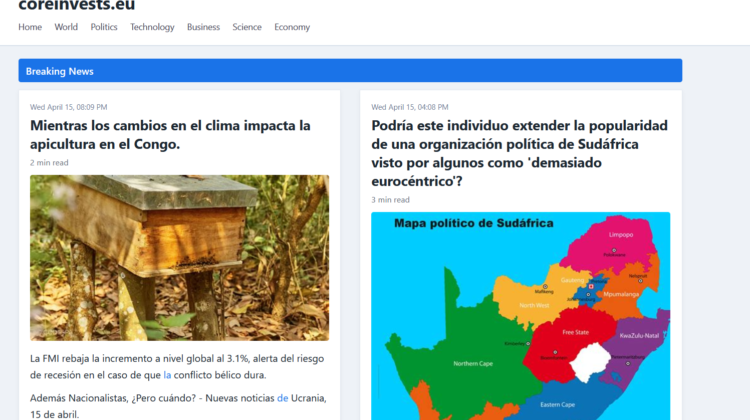Click the '2 min read' label
Image resolution: width=750 pixels, height=420 pixels.
[49, 162]
